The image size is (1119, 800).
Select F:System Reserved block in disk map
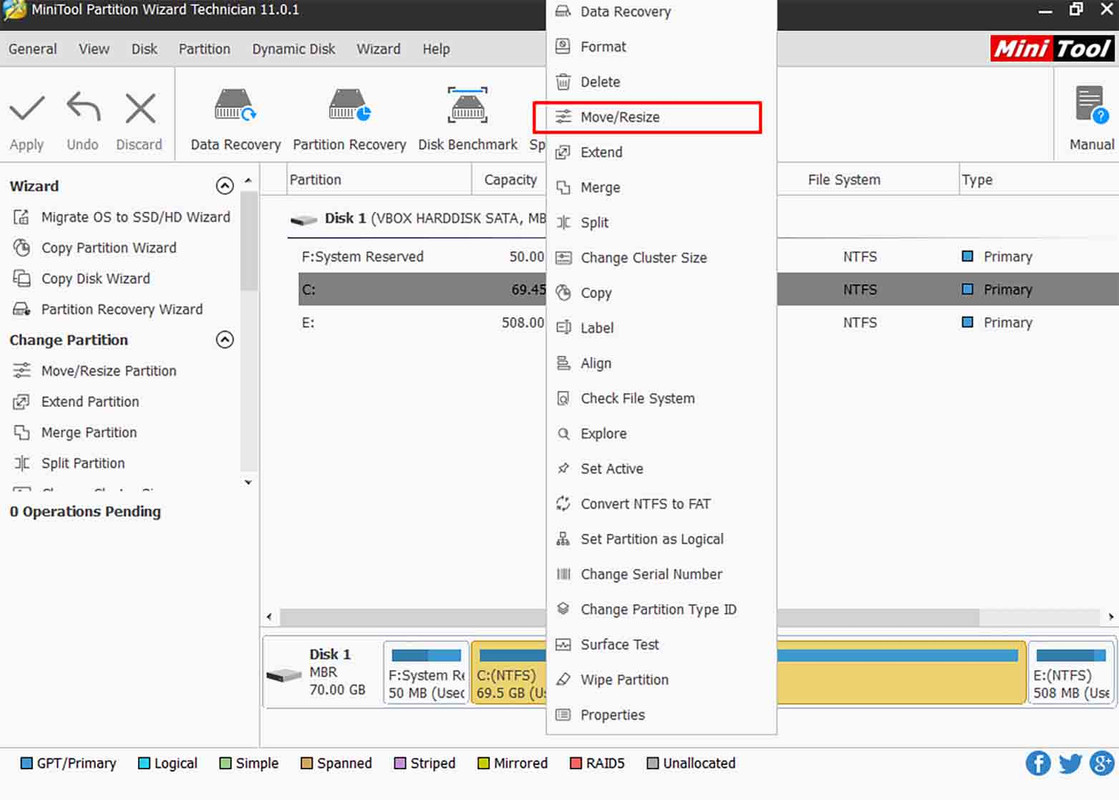coord(426,672)
